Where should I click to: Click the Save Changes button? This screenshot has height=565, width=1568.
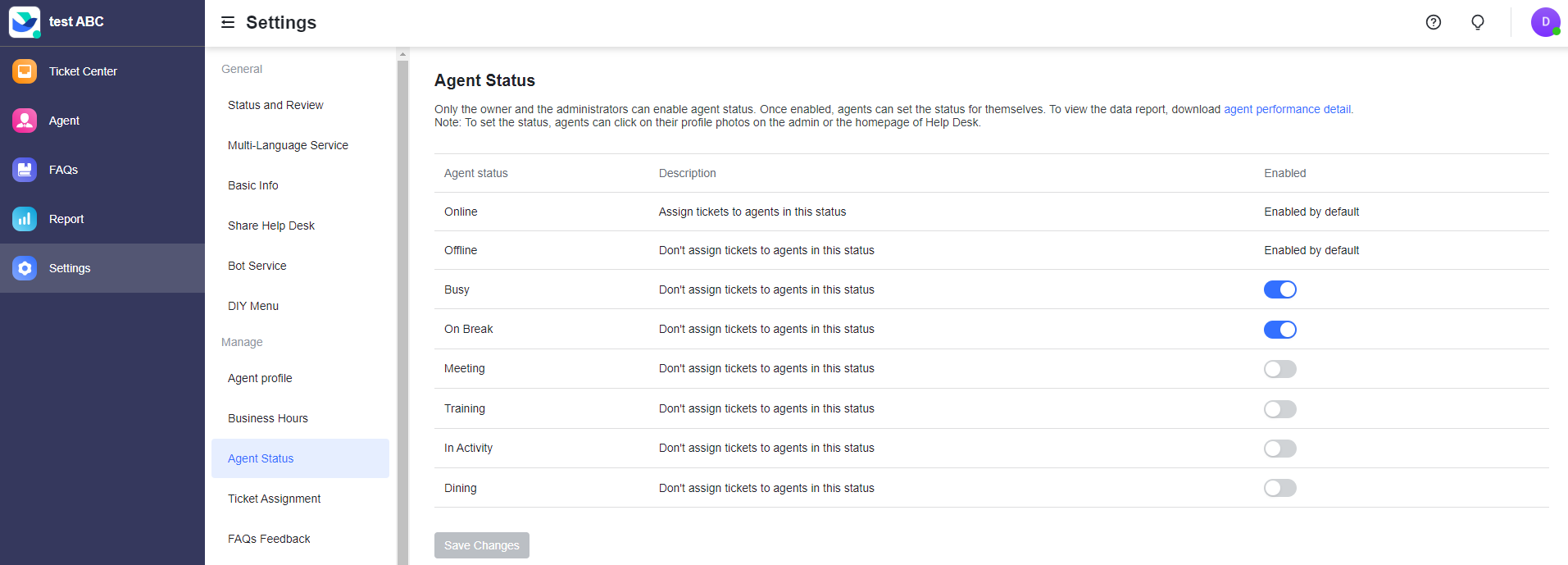pos(481,545)
